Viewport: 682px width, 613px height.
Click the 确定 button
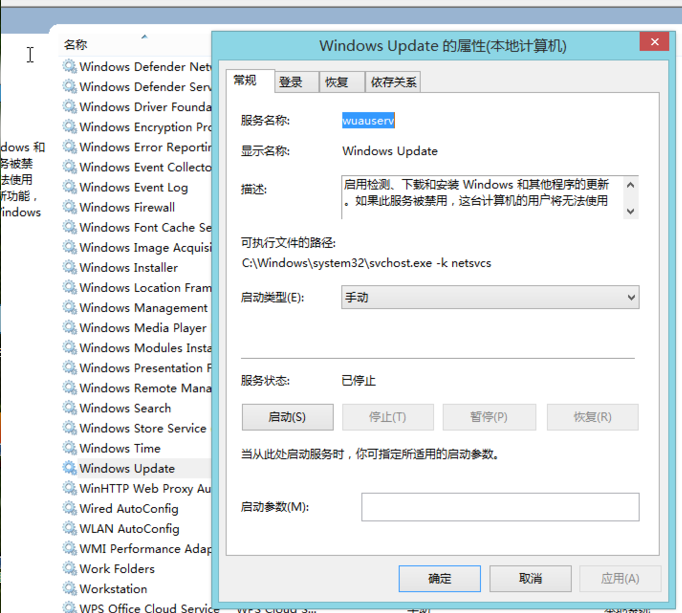tap(440, 578)
